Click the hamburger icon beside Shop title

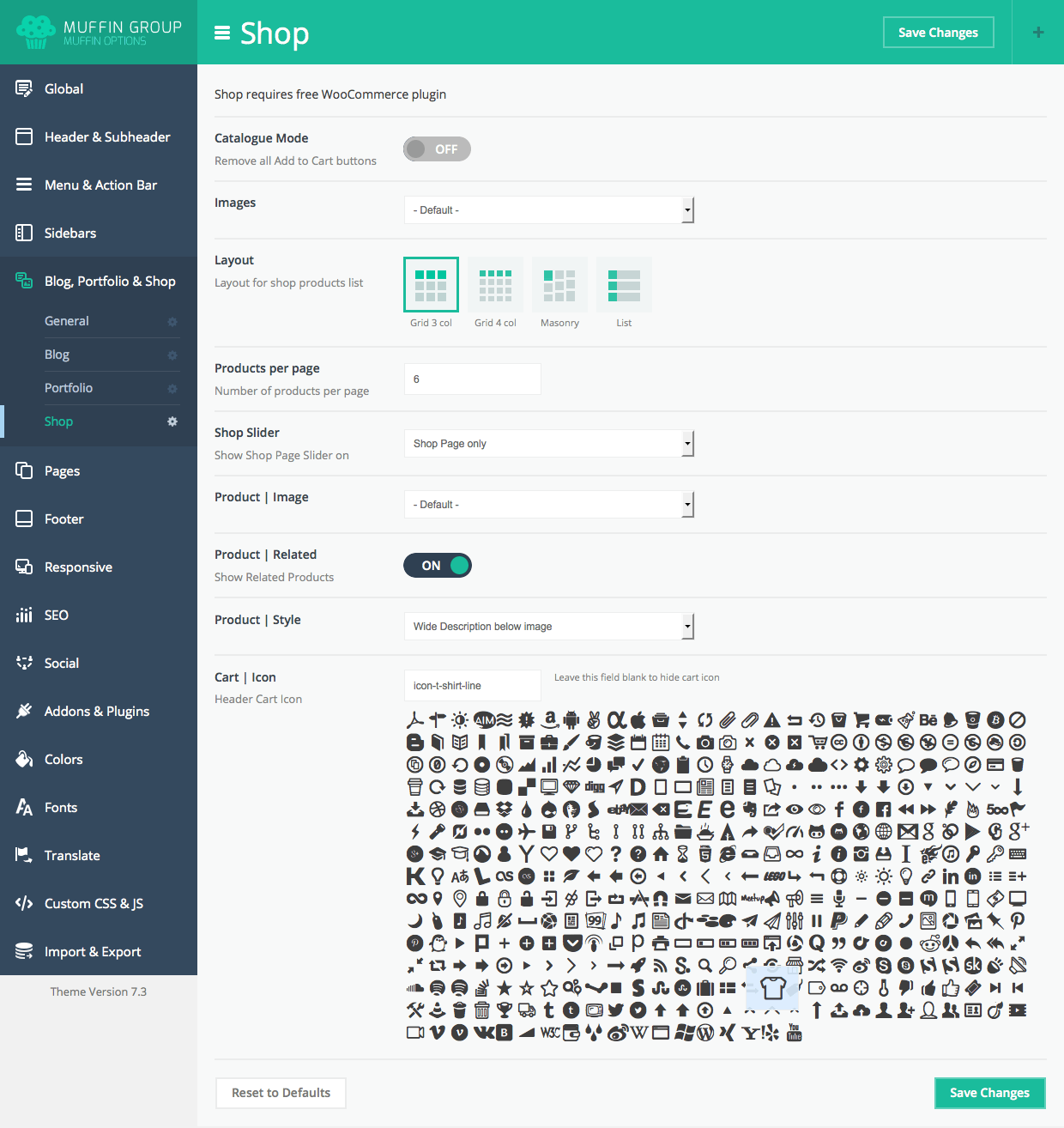tap(222, 33)
